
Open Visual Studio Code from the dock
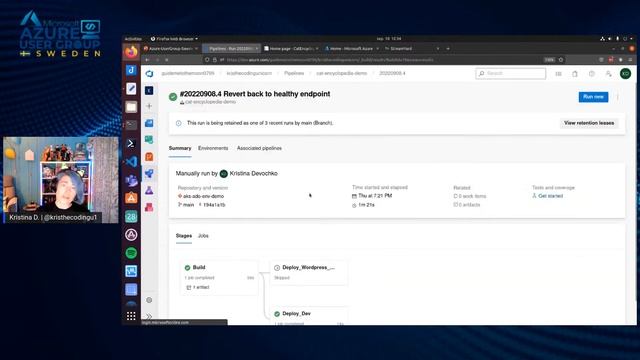[131, 162]
